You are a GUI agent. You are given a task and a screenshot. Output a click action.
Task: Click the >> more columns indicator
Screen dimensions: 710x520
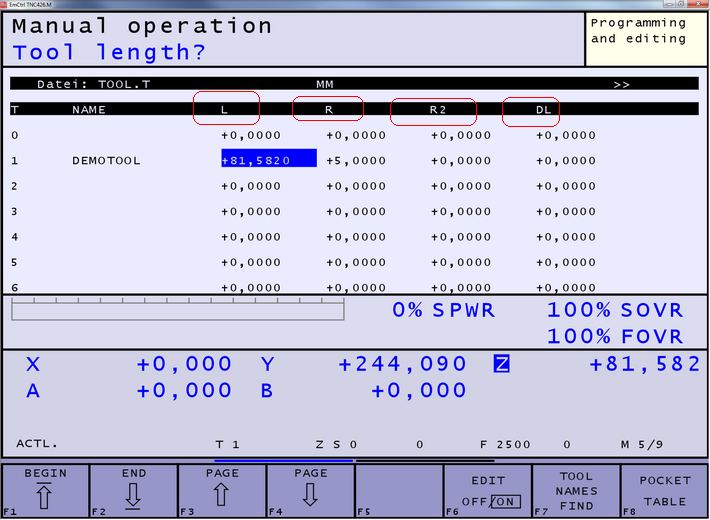tap(622, 85)
